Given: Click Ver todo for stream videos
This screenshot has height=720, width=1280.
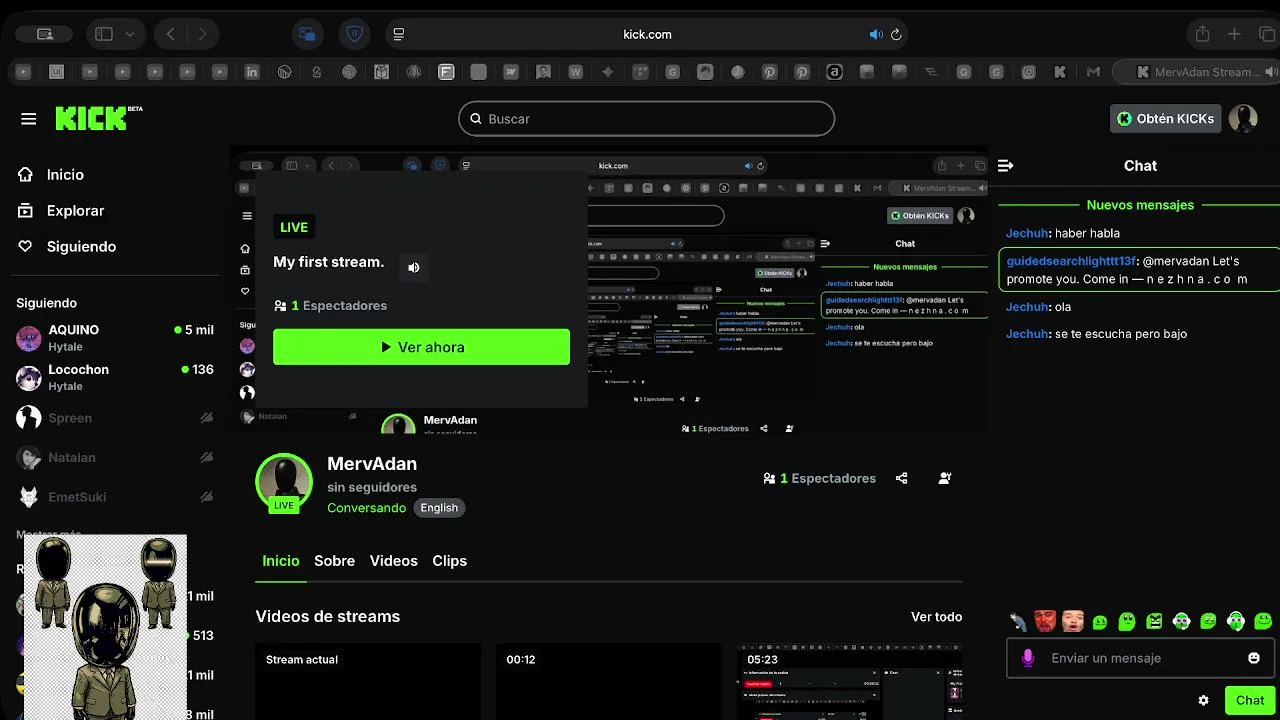Looking at the screenshot, I should pyautogui.click(x=936, y=617).
